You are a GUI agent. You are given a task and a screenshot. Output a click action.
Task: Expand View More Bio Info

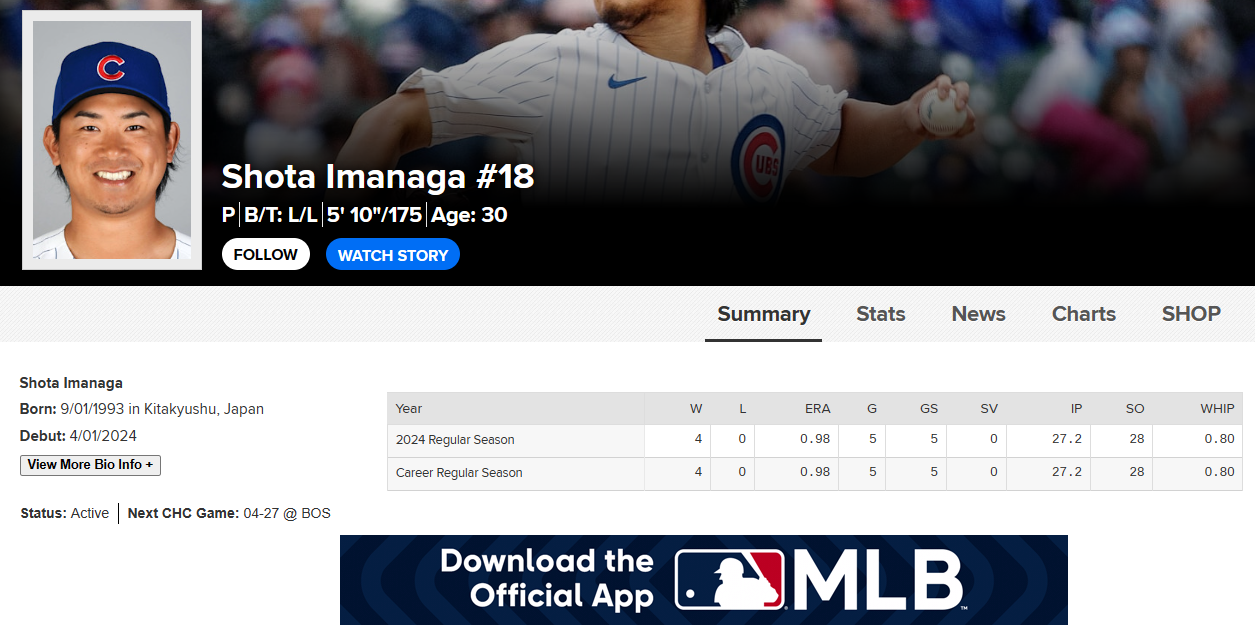(x=90, y=465)
